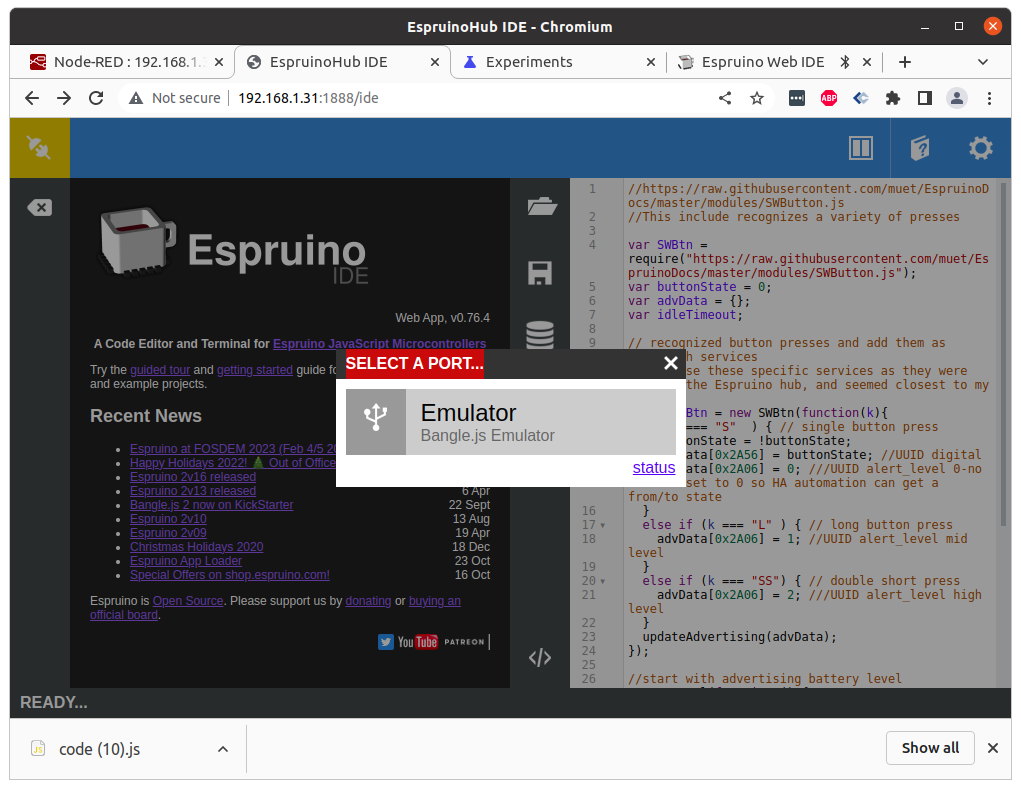Select the Bangle.js Emulator port
1021x789 pixels.
tap(510, 422)
